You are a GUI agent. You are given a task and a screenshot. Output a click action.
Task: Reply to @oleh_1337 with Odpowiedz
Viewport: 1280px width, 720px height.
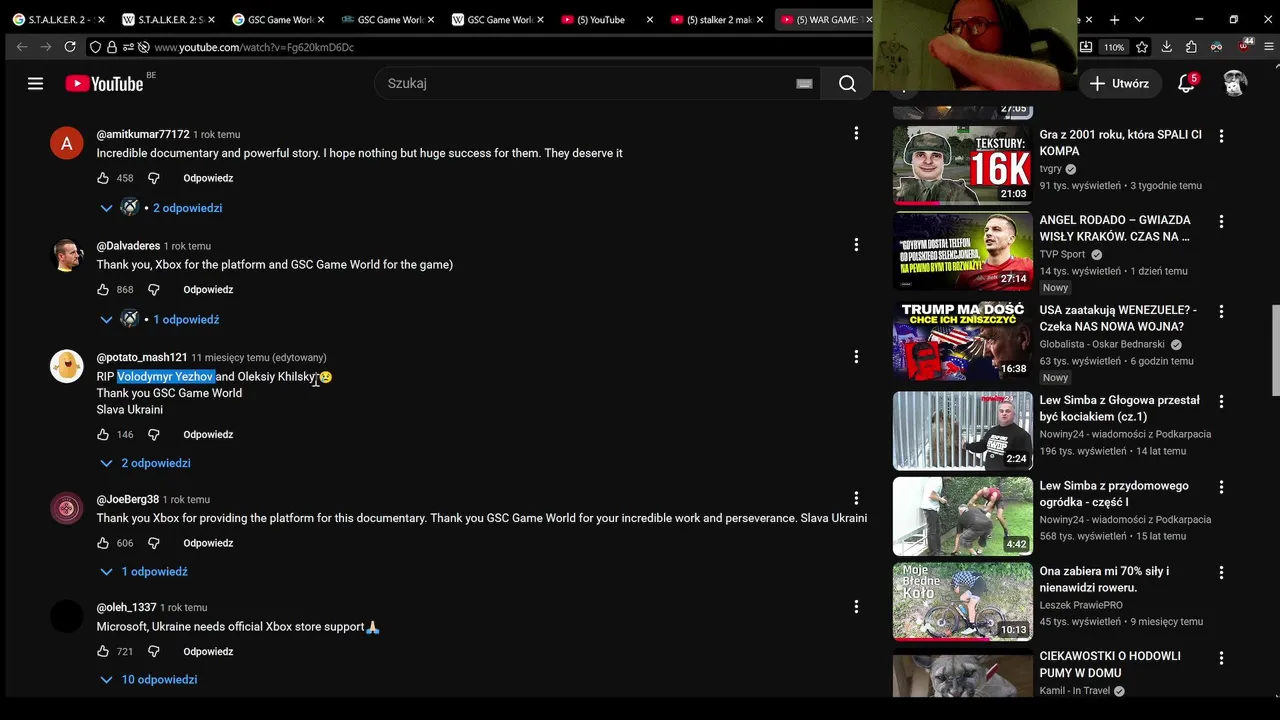click(x=208, y=652)
